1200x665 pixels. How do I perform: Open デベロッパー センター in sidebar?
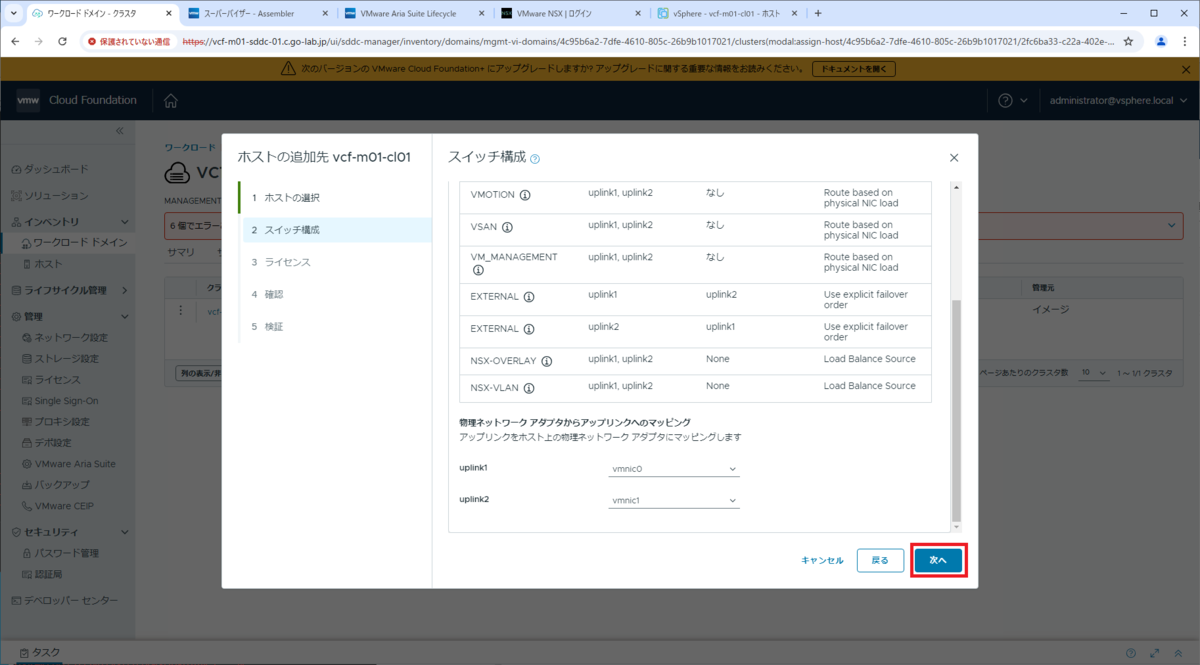coord(65,600)
